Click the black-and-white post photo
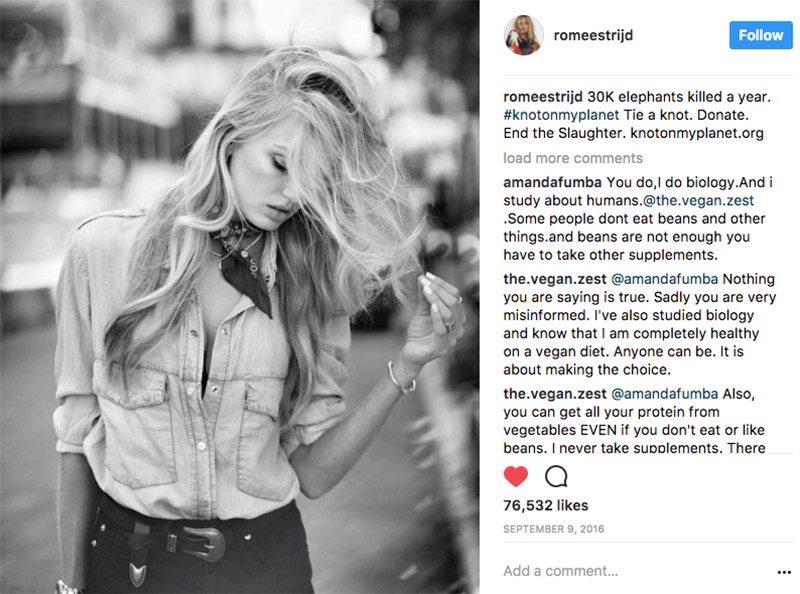 coord(240,297)
